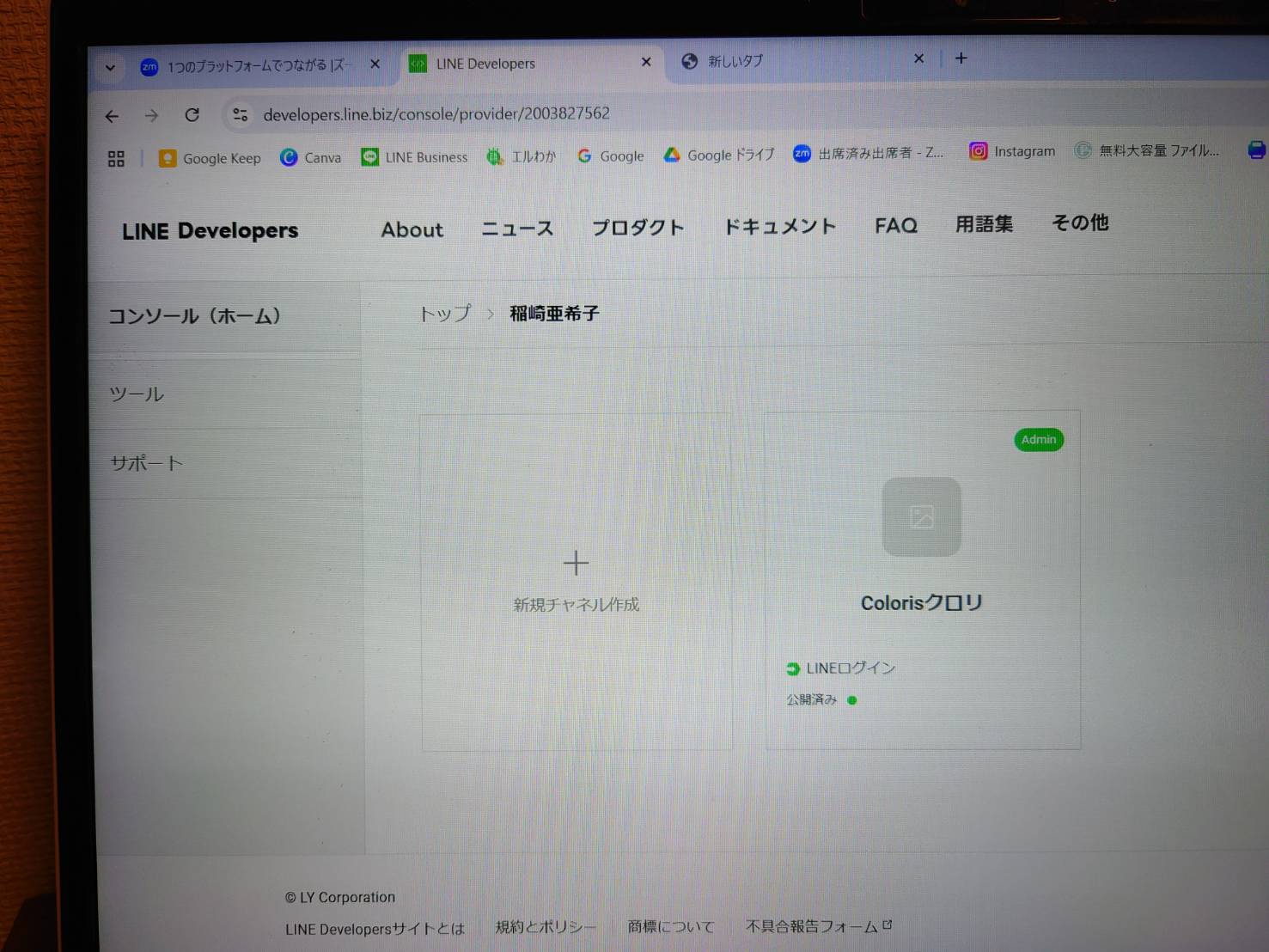Open the About menu item
This screenshot has height=952, width=1269.
coord(412,229)
